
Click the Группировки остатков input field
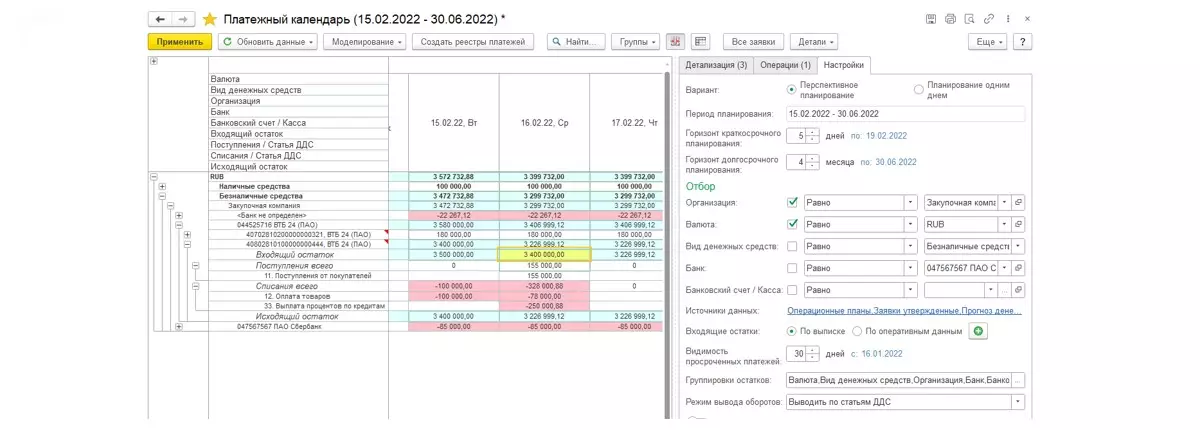tap(898, 380)
